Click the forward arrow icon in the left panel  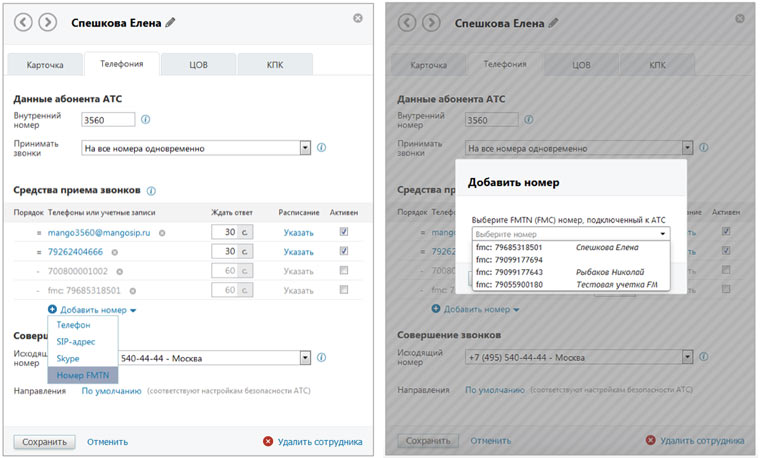47,23
